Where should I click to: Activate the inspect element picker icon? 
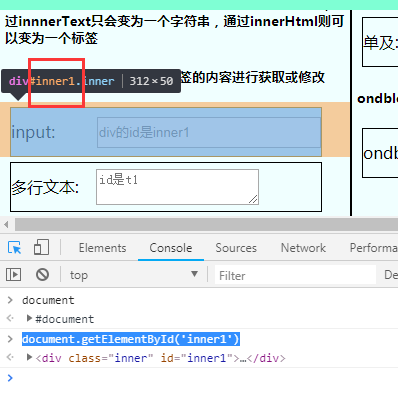tap(14, 248)
